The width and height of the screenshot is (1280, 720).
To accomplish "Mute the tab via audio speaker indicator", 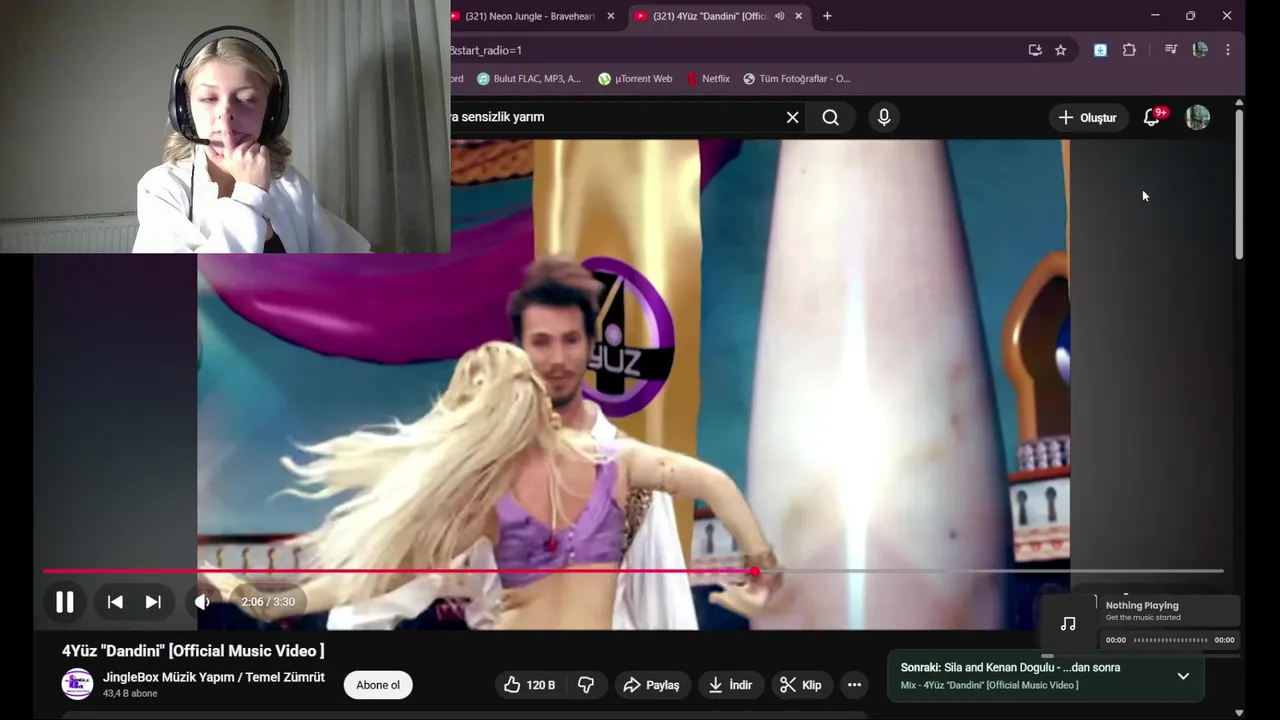I will coord(780,16).
